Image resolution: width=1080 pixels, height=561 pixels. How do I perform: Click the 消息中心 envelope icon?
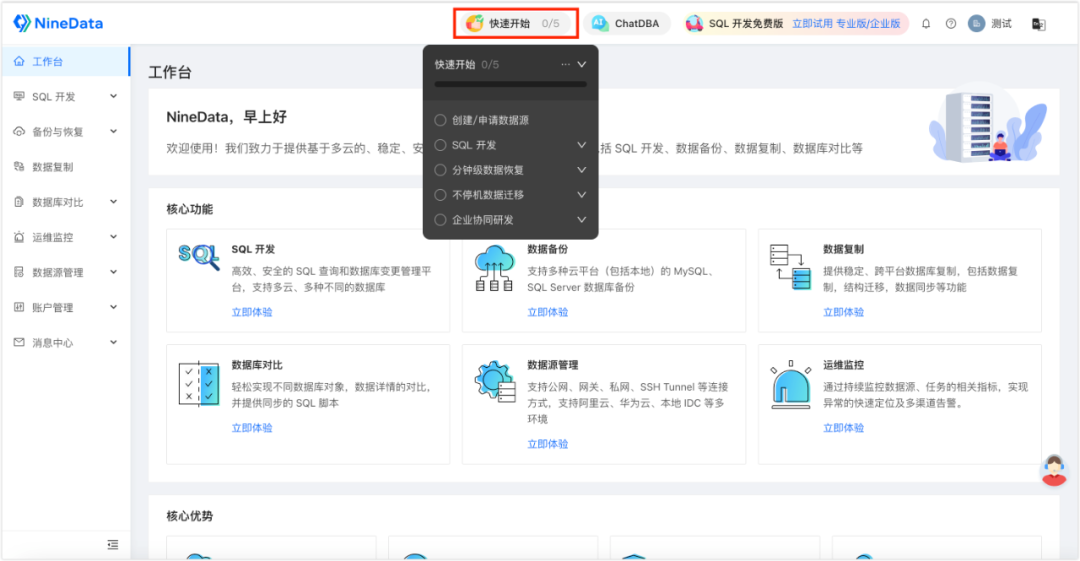19,343
